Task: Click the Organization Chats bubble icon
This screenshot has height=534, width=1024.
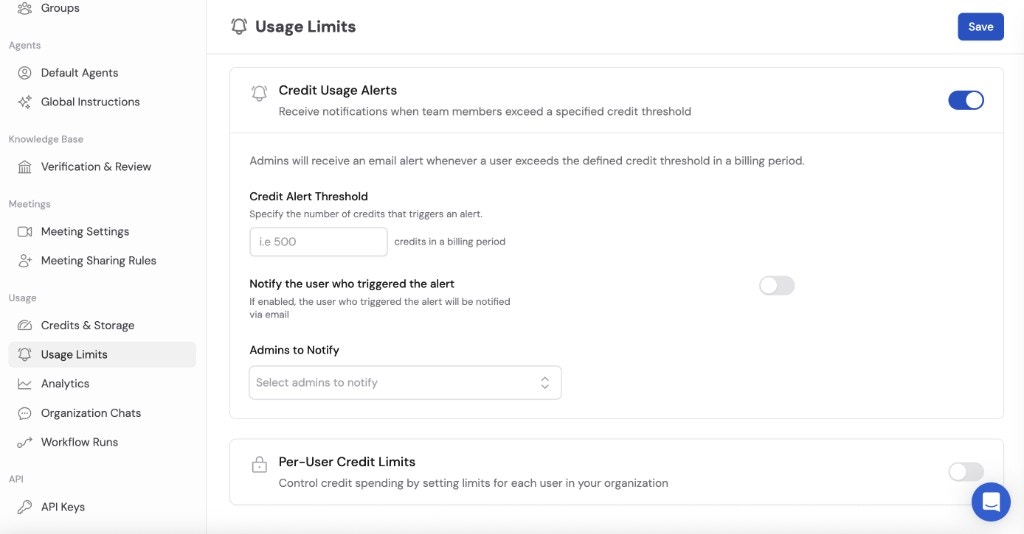Action: [24, 413]
